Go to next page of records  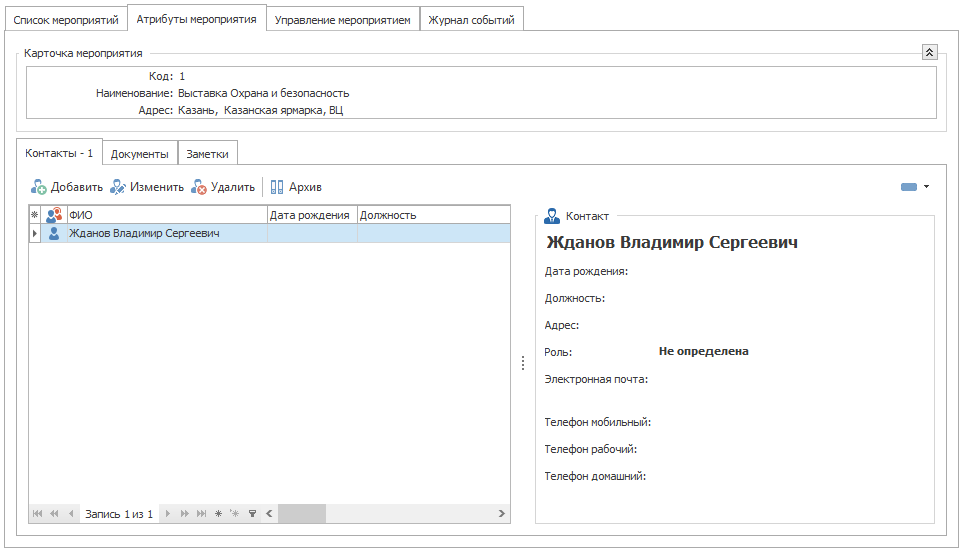click(184, 513)
